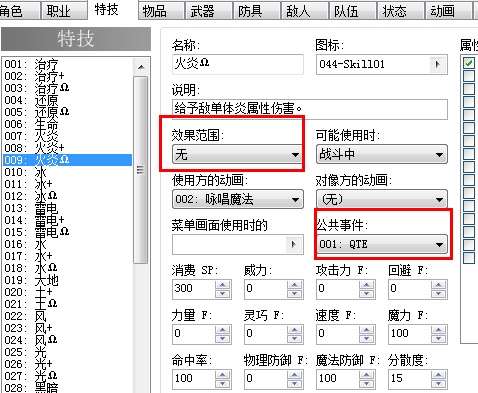
Task: Select skill 005: 还原Ω
Action: coord(68,112)
